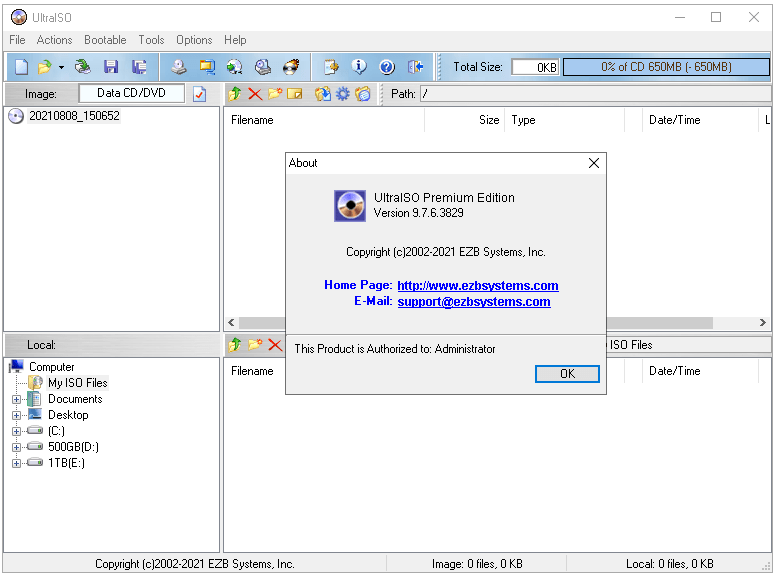Click the Compress ISO toolbar icon

tap(207, 67)
